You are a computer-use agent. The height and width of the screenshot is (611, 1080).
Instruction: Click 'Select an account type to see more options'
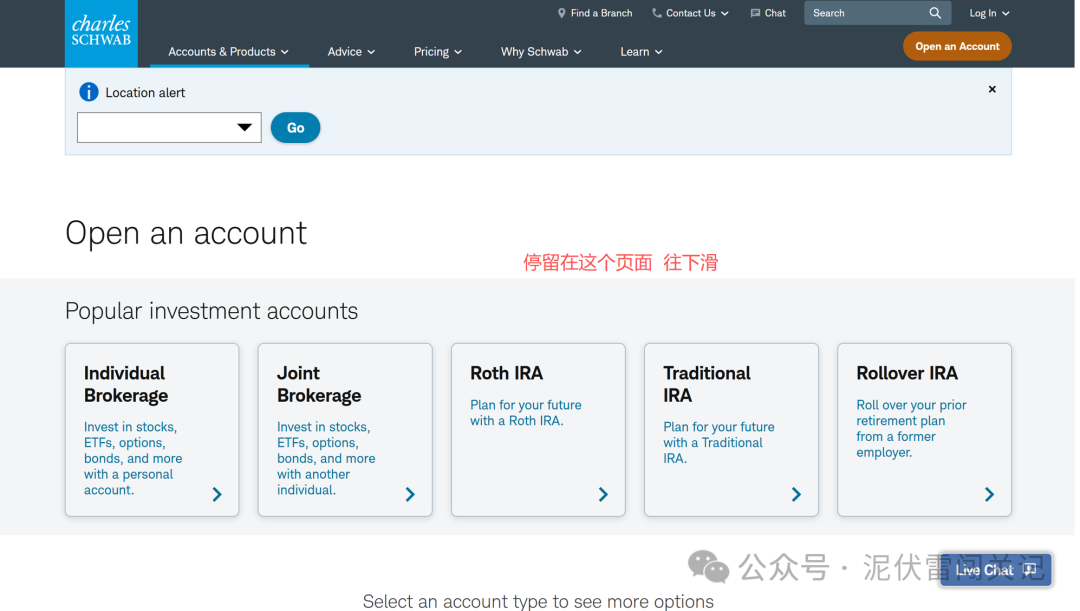pyautogui.click(x=538, y=601)
